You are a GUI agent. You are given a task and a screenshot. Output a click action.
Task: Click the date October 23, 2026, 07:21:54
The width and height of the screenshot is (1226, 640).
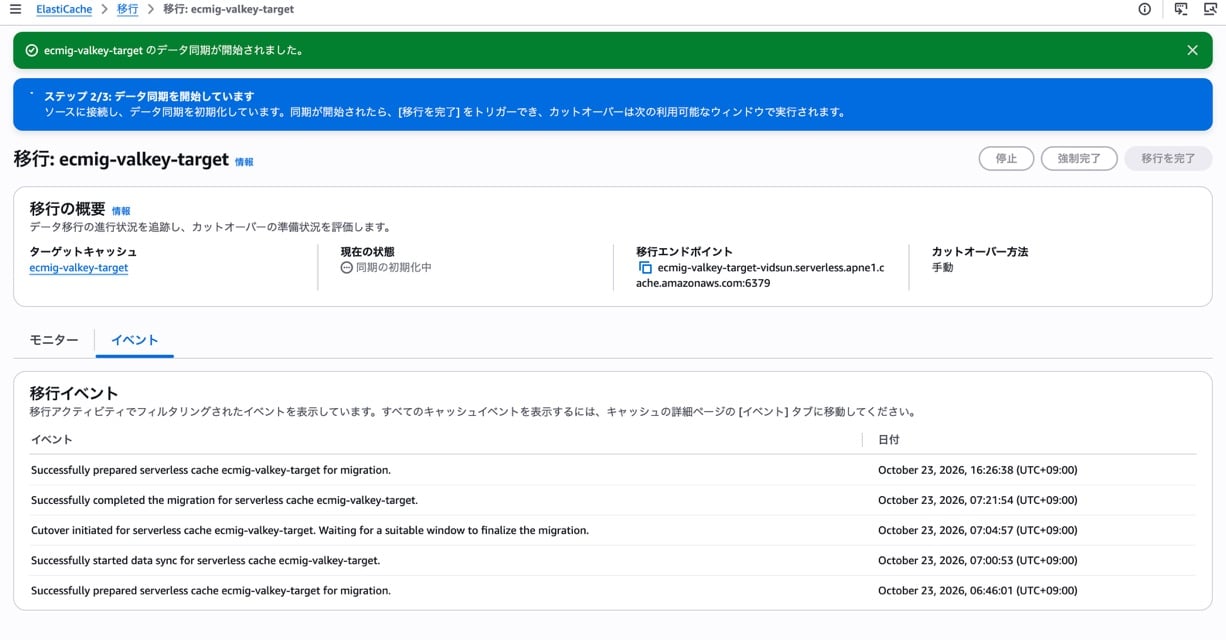[x=977, y=500]
